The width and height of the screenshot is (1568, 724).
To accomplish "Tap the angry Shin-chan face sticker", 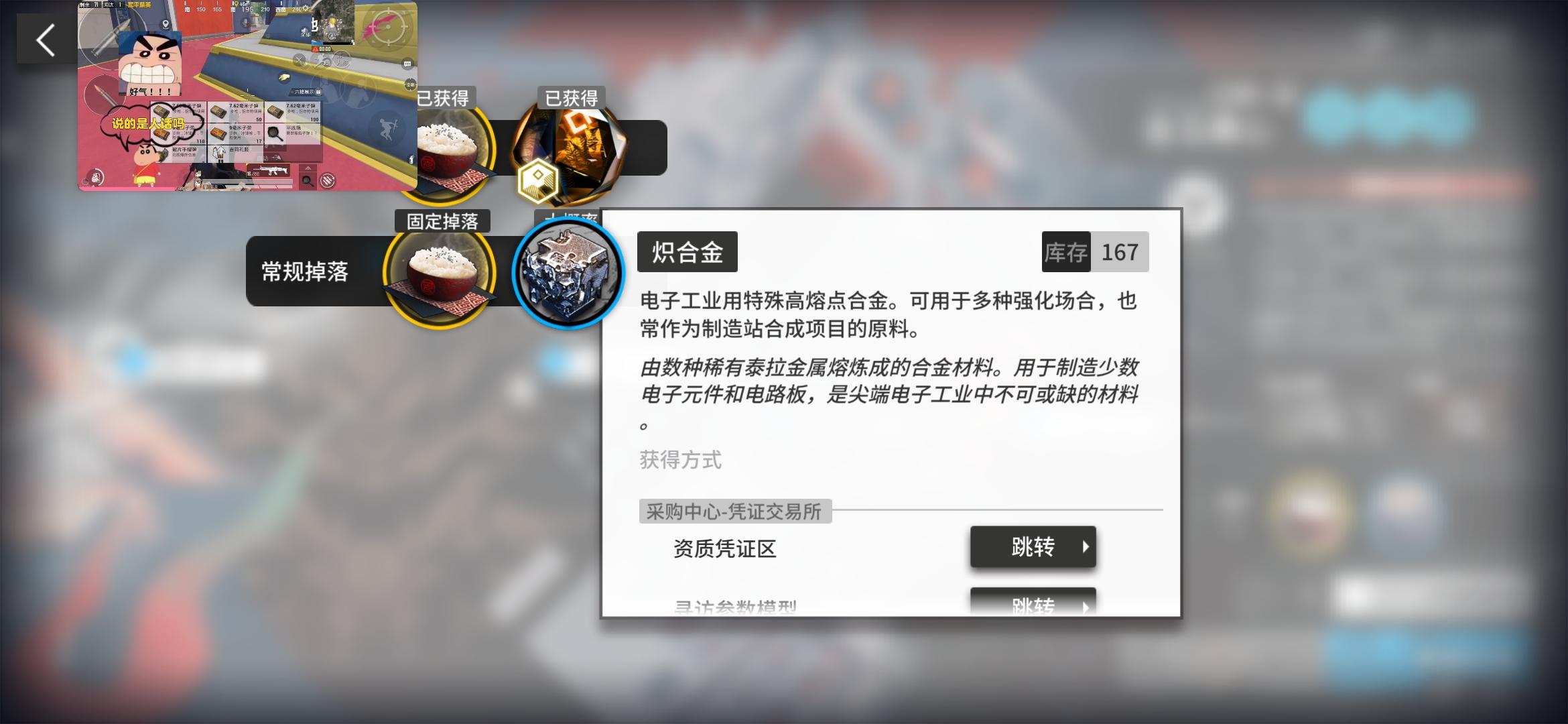I will pyautogui.click(x=151, y=64).
